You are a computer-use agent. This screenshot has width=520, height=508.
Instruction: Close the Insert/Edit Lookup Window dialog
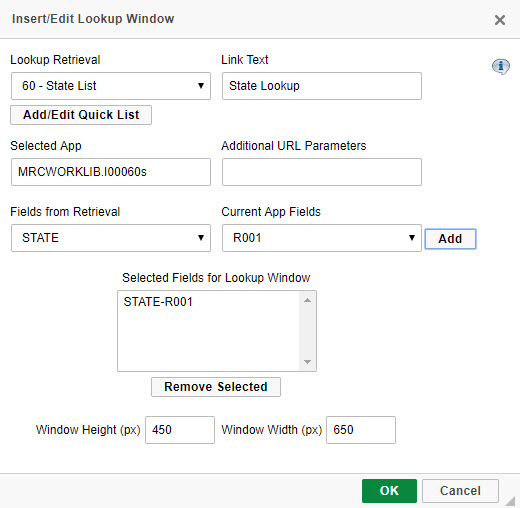click(500, 20)
